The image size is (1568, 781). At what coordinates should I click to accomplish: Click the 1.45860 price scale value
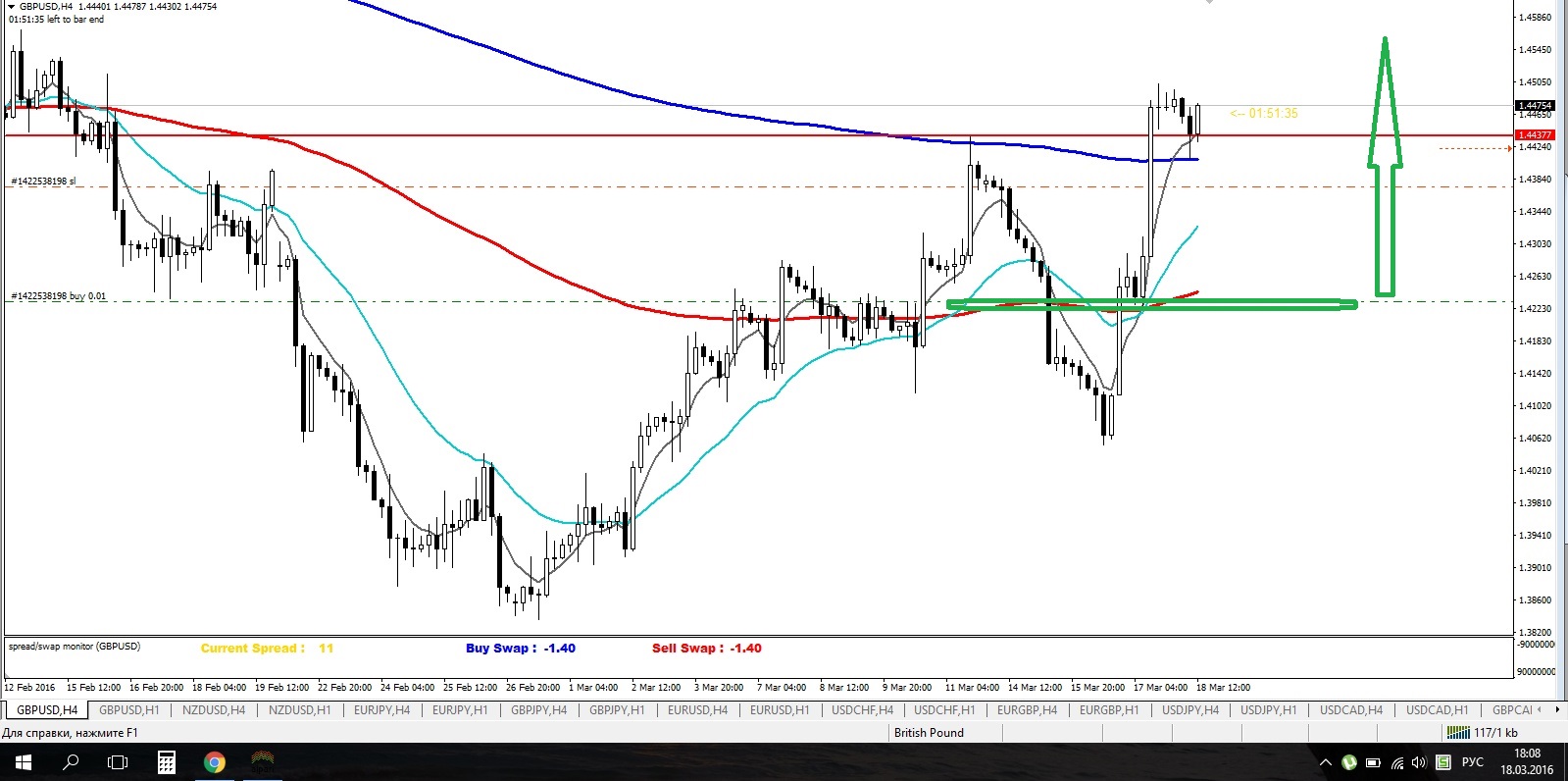pos(1535,18)
